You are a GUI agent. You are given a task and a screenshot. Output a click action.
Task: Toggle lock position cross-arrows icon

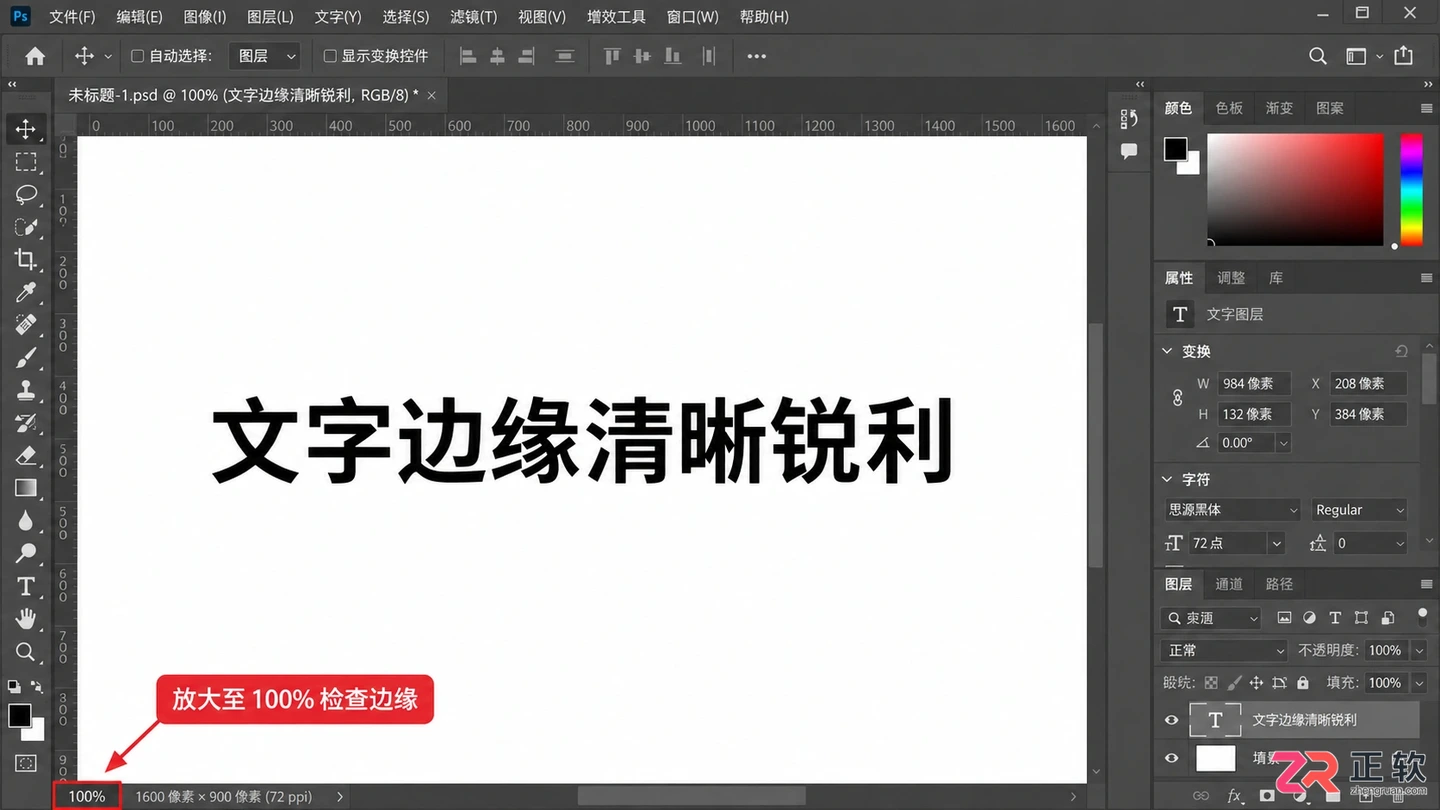pyautogui.click(x=1256, y=683)
